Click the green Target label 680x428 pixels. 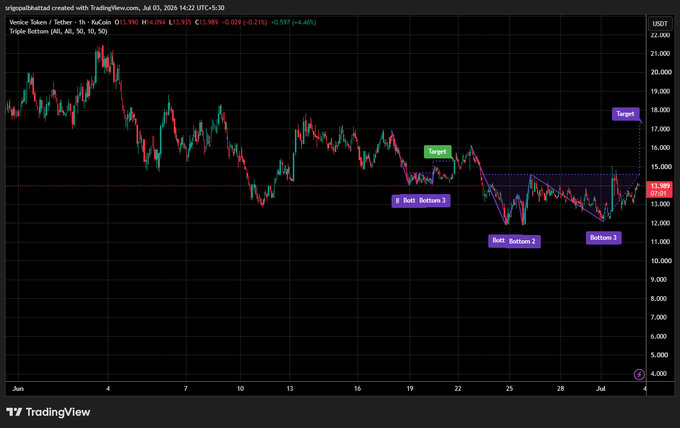tap(437, 151)
